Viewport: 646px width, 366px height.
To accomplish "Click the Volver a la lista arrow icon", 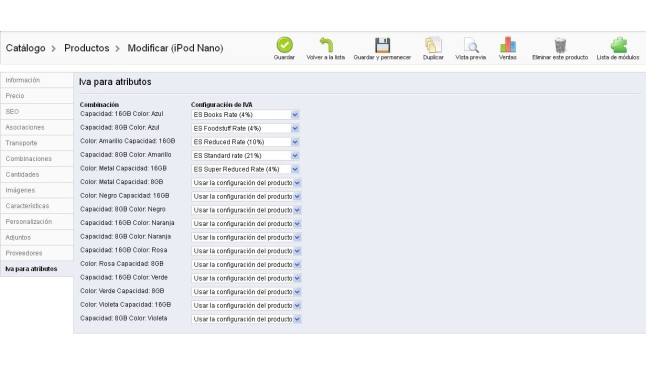I will [x=326, y=45].
